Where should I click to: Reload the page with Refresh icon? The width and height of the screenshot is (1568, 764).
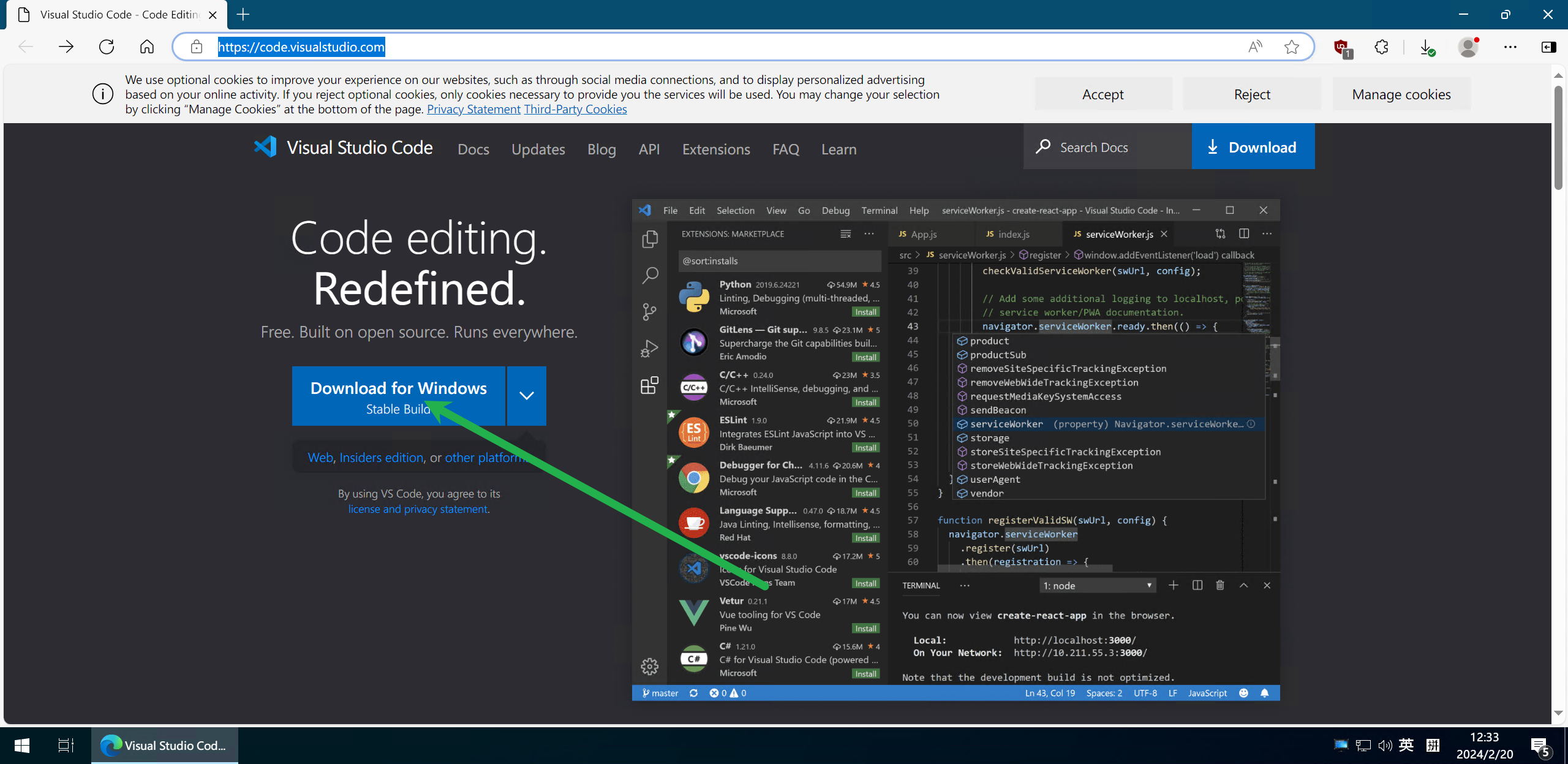pos(107,47)
